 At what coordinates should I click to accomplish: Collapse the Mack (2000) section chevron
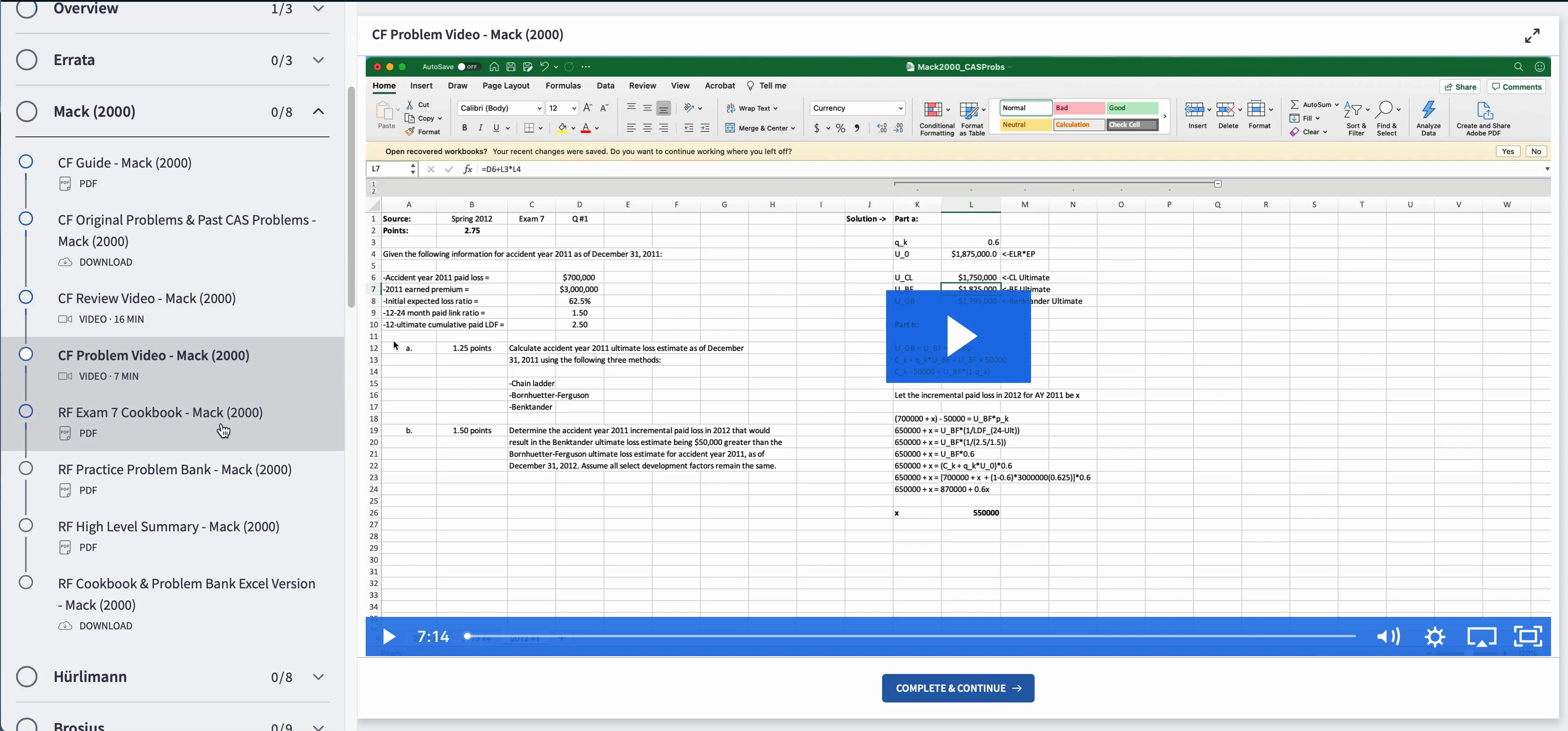pos(318,111)
